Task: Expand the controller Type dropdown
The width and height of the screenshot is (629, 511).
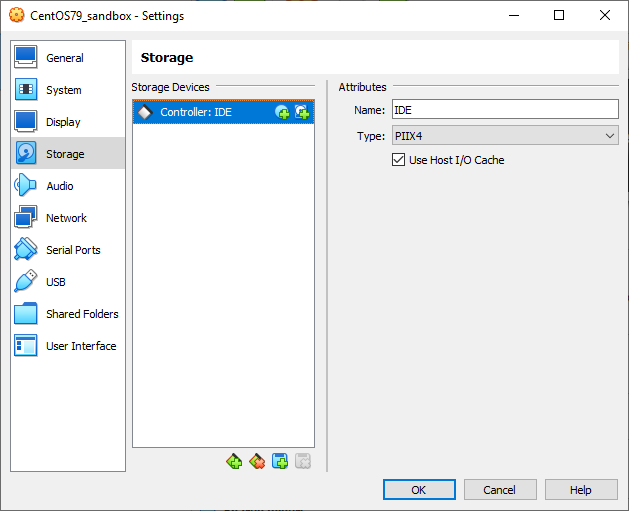Action: [504, 136]
